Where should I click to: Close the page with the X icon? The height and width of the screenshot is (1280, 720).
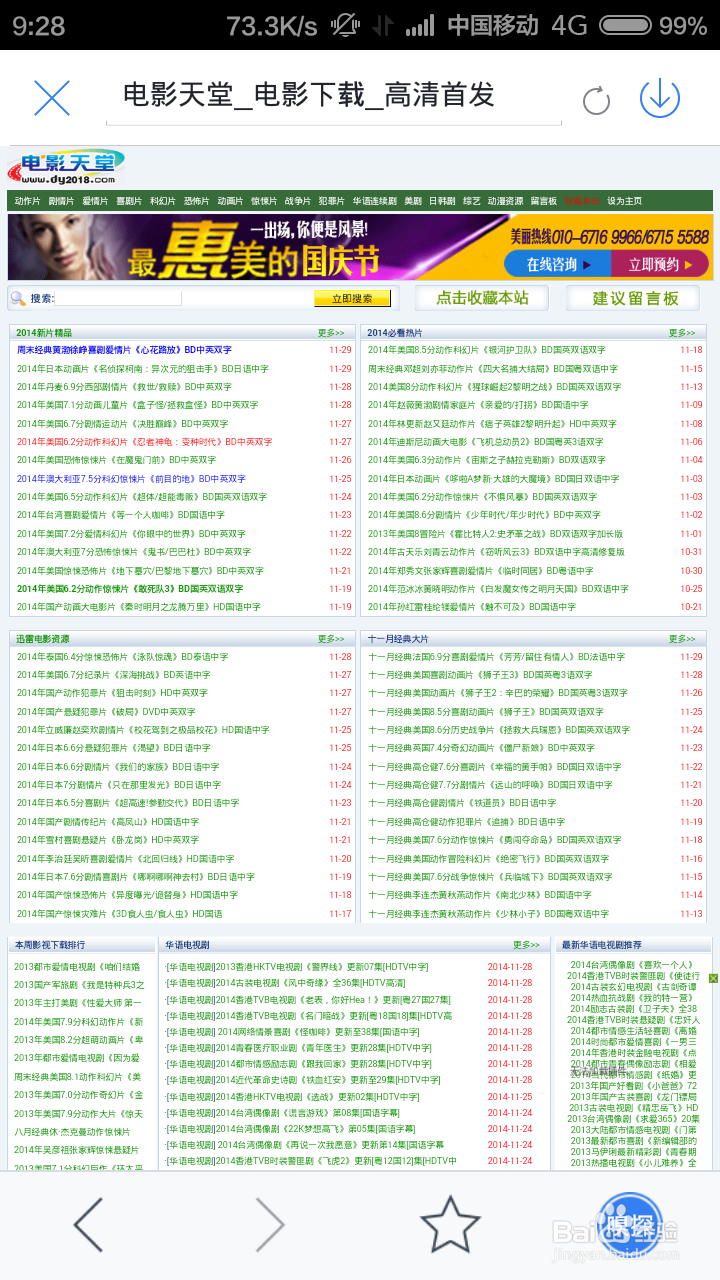tap(52, 98)
